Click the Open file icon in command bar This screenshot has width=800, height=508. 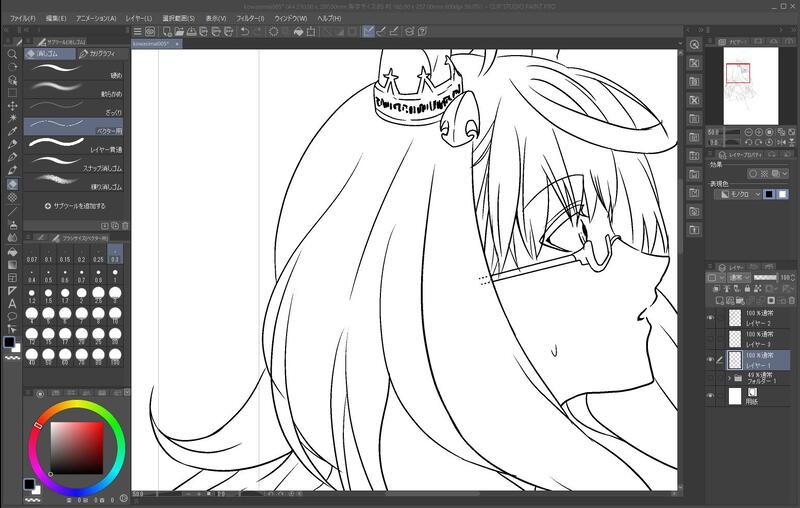[179, 32]
